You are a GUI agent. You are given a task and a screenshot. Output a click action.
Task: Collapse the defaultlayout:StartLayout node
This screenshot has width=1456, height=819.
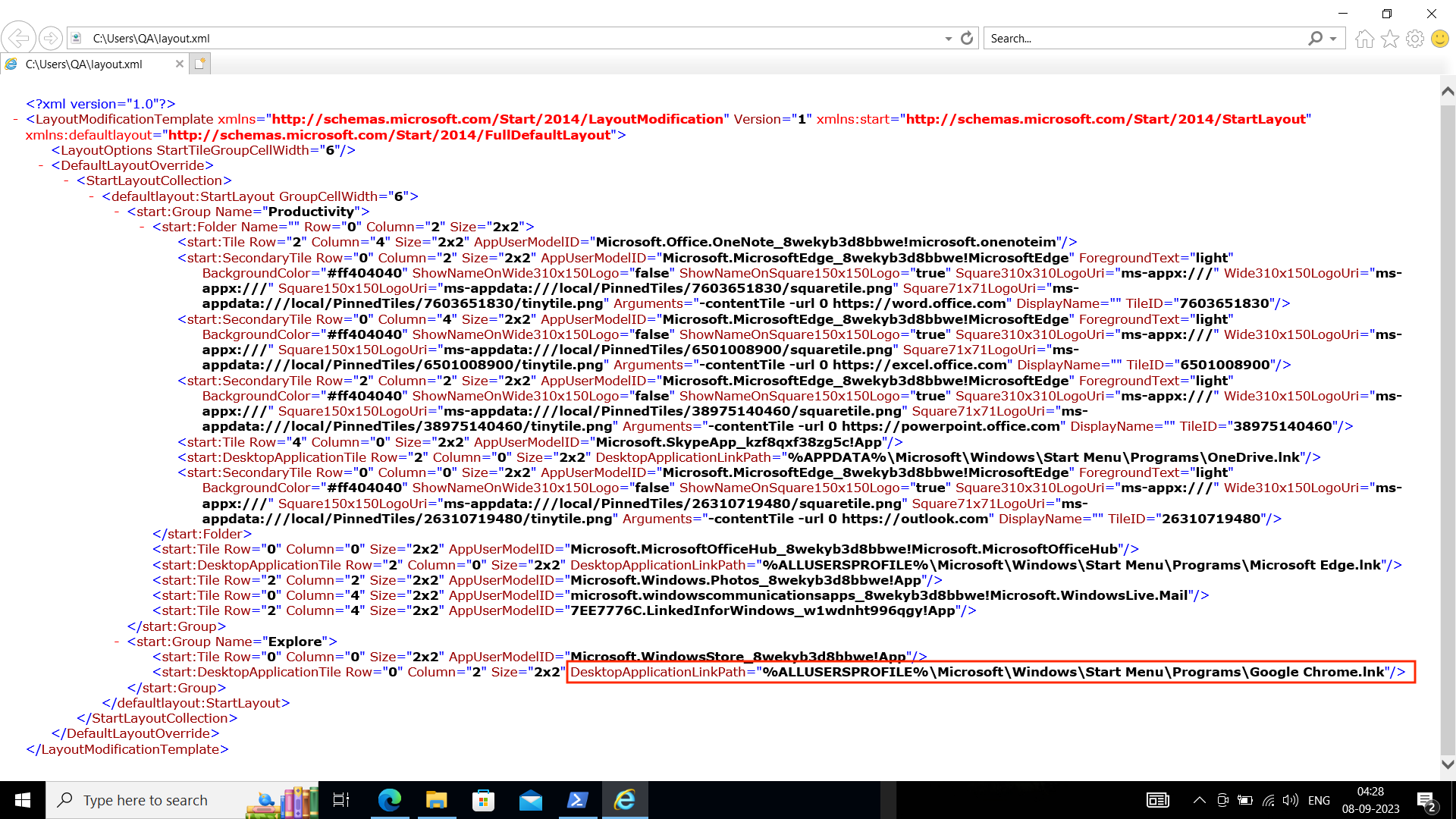coord(92,196)
